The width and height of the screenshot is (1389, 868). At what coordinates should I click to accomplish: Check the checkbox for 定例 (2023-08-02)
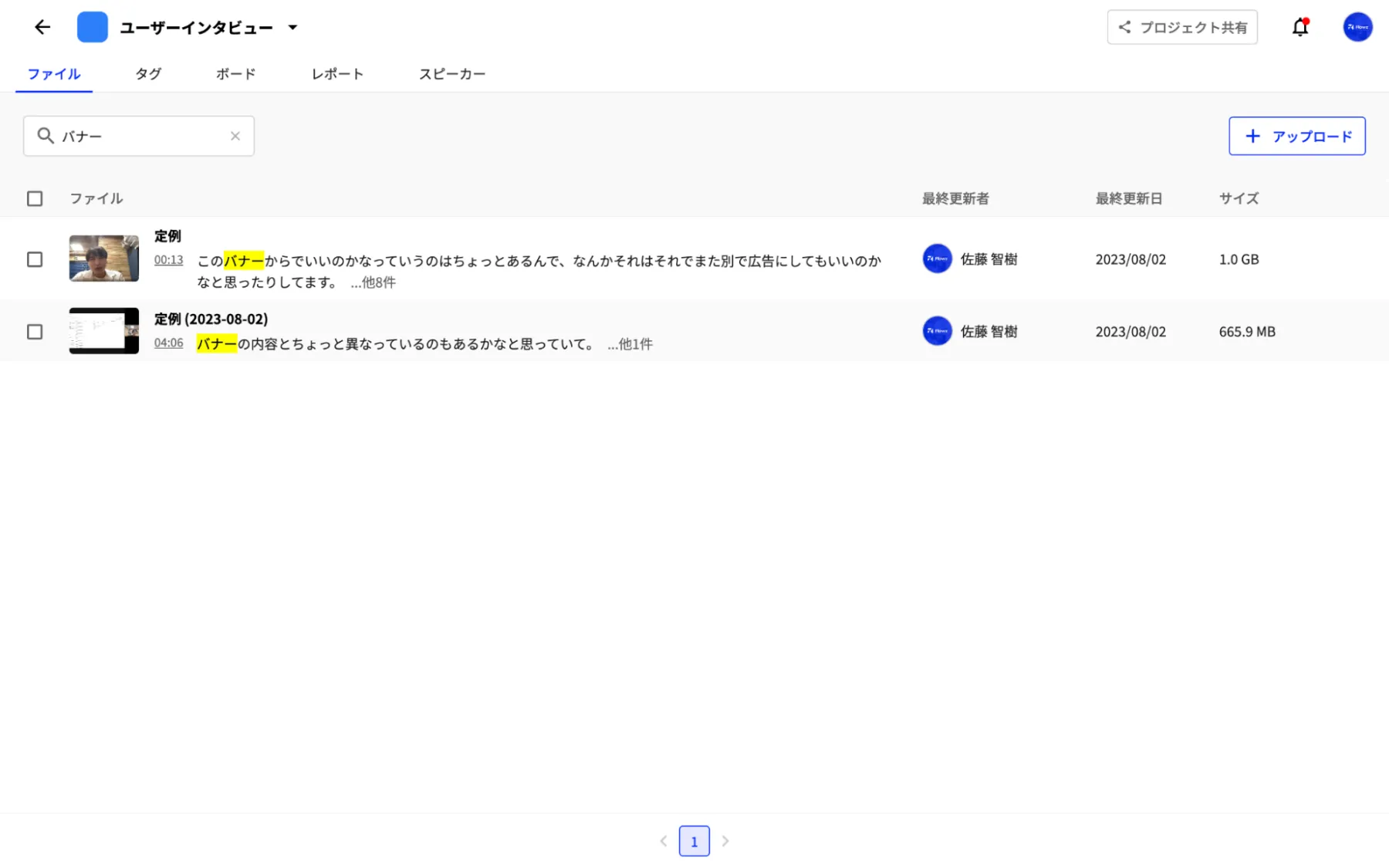coord(35,332)
